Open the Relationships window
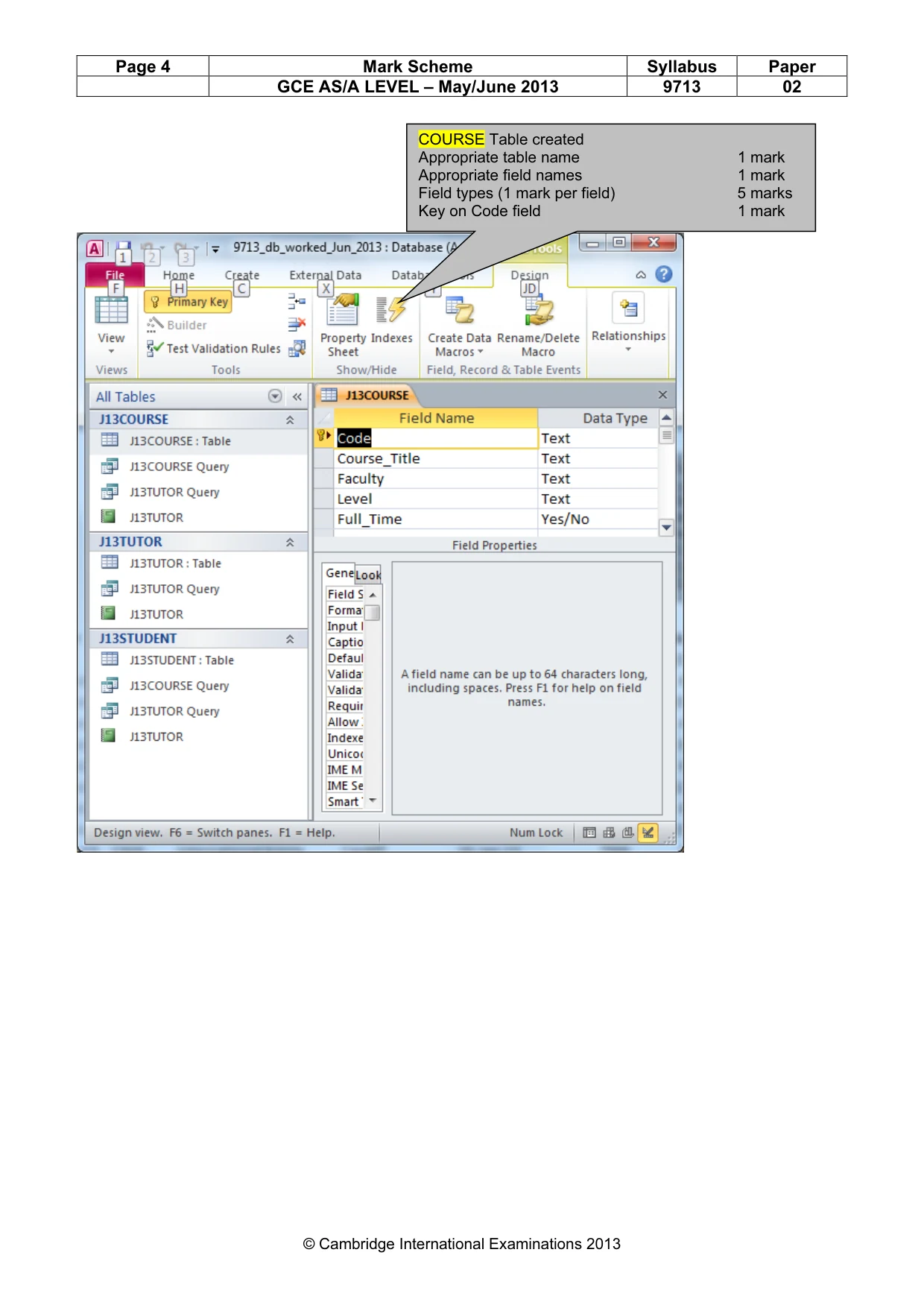The image size is (924, 1308). pyautogui.click(x=629, y=322)
